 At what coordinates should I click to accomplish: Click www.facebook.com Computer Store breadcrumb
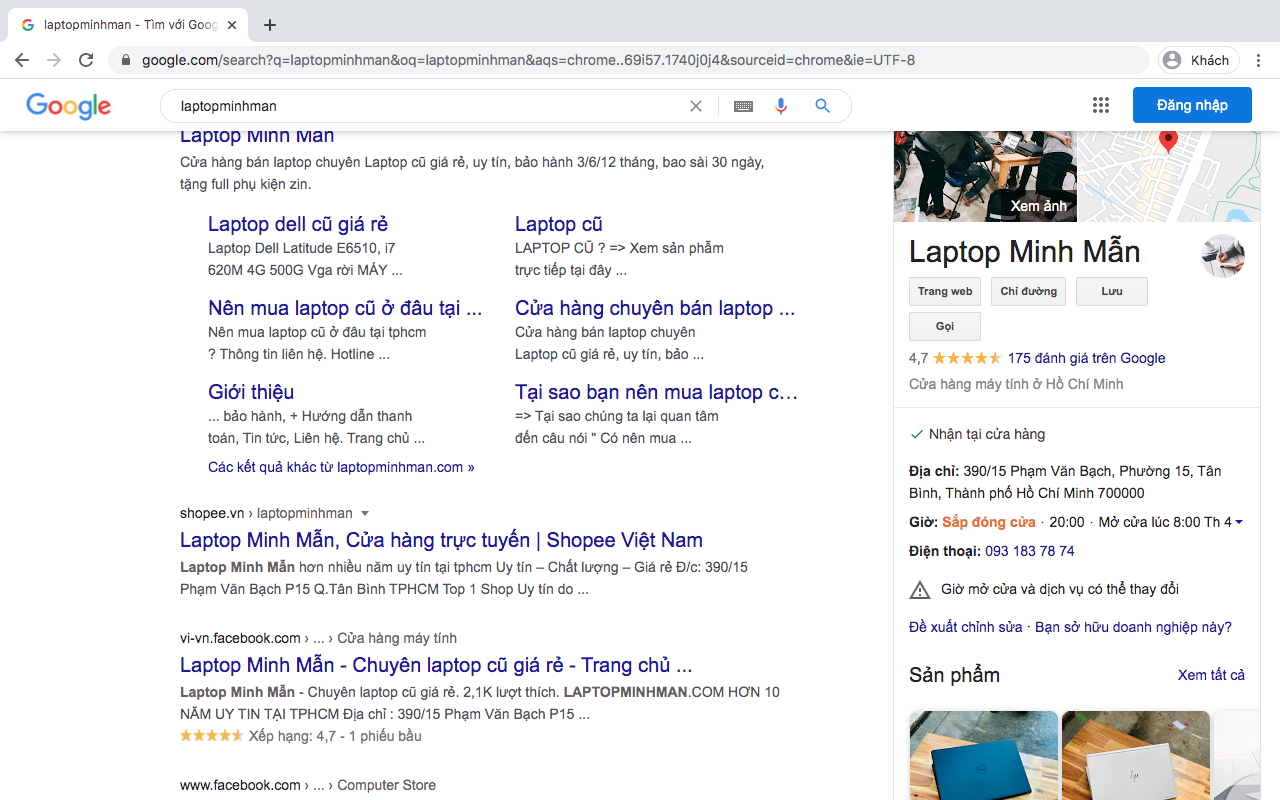[308, 785]
